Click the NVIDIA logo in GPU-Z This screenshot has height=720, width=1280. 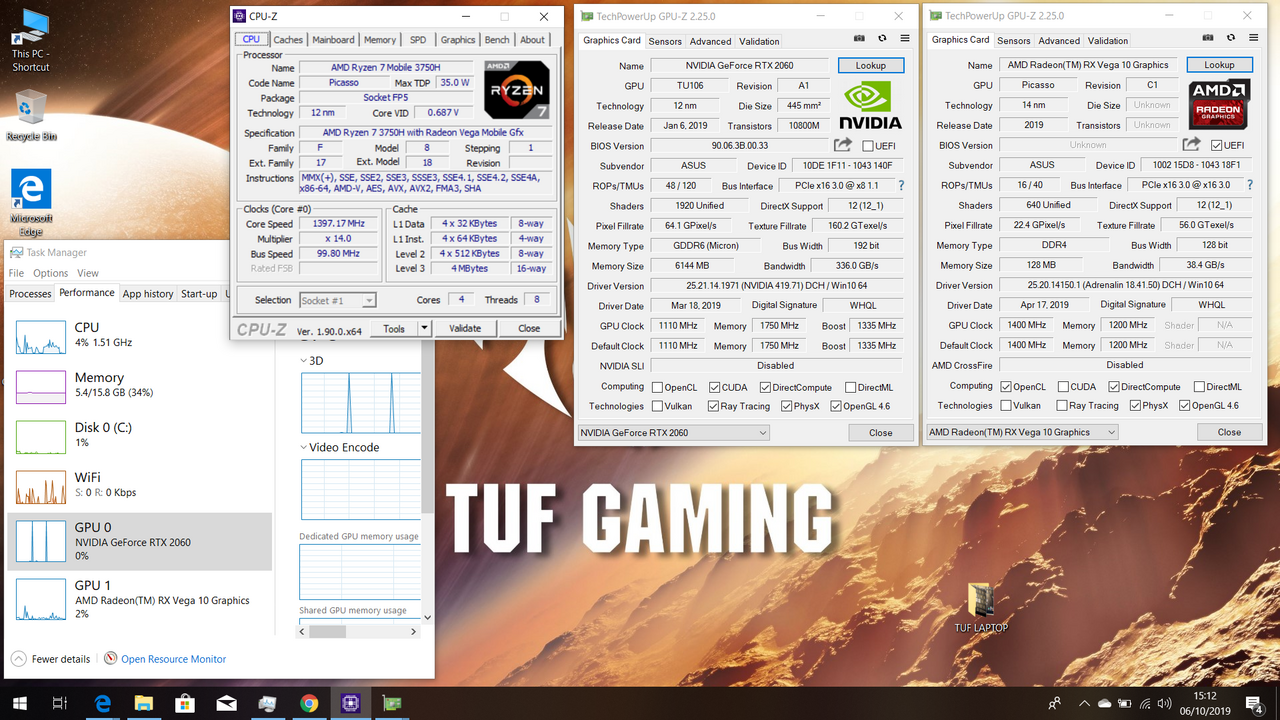870,107
